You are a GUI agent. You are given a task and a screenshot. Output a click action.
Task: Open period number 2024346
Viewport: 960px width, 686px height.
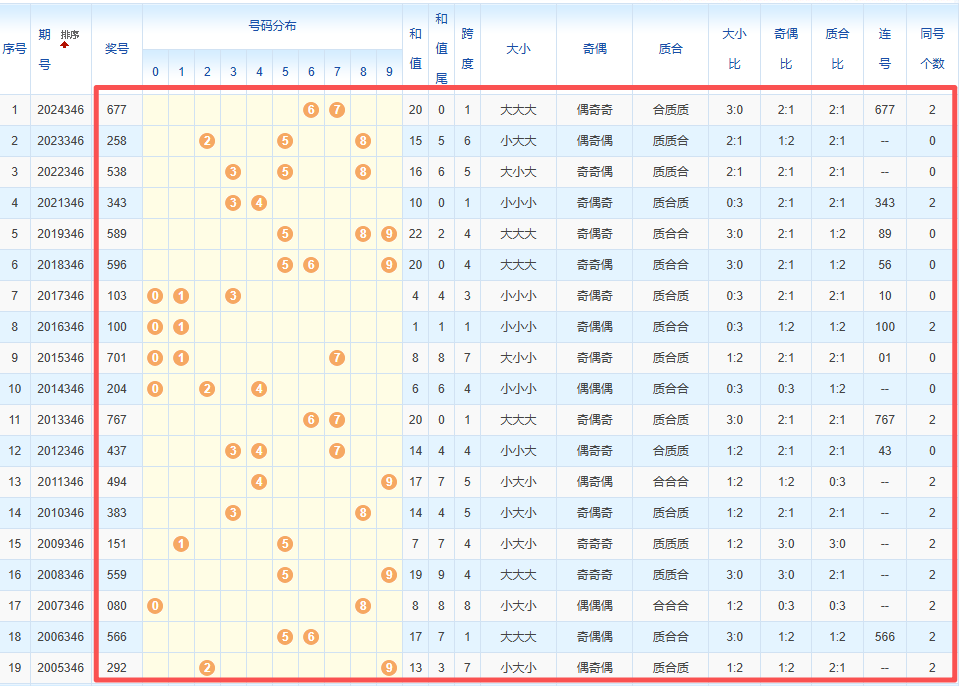point(60,110)
